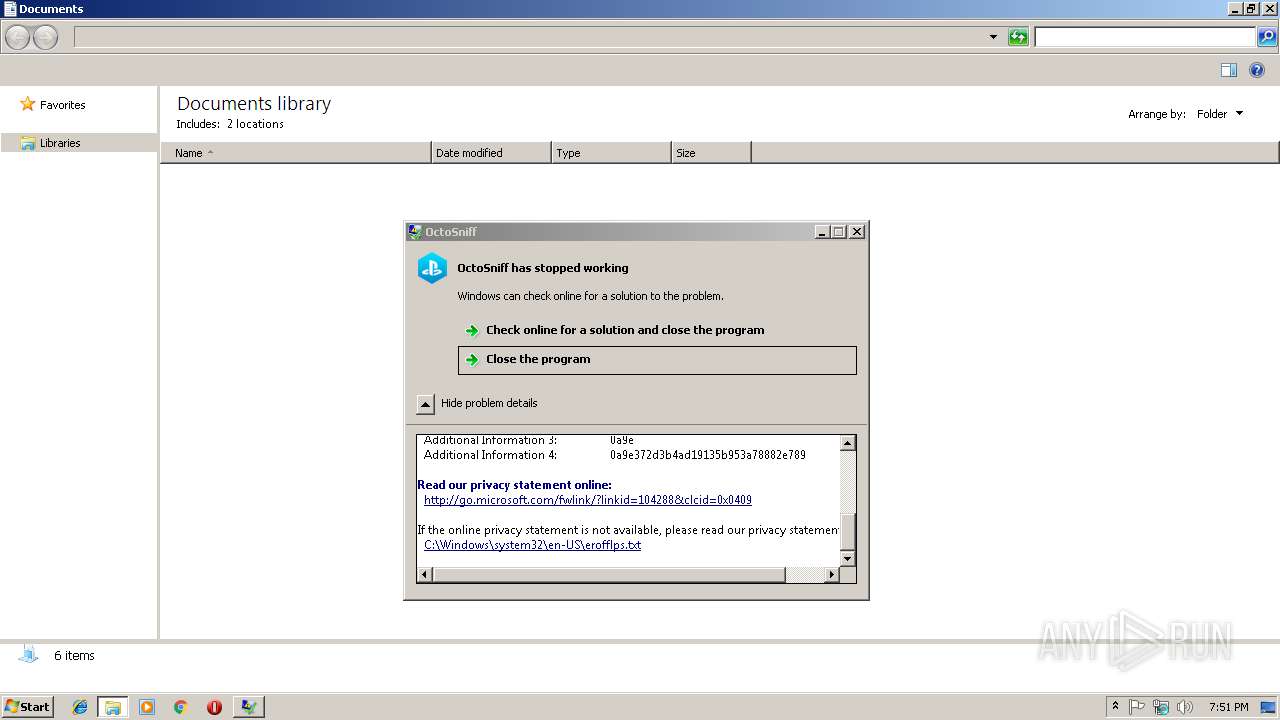Screen dimensions: 1280x720
Task: Launch Windows Media Player from taskbar
Action: click(147, 707)
